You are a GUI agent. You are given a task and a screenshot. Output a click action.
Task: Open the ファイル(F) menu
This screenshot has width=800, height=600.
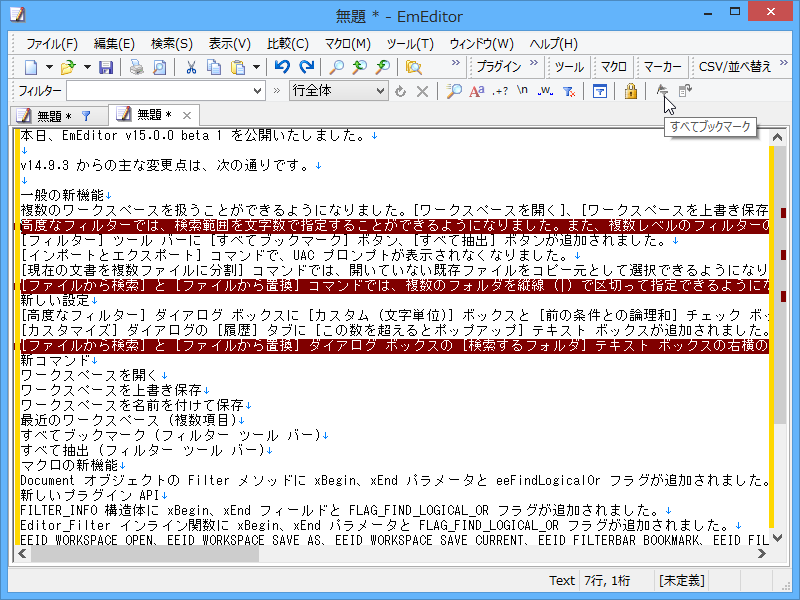pyautogui.click(x=52, y=44)
